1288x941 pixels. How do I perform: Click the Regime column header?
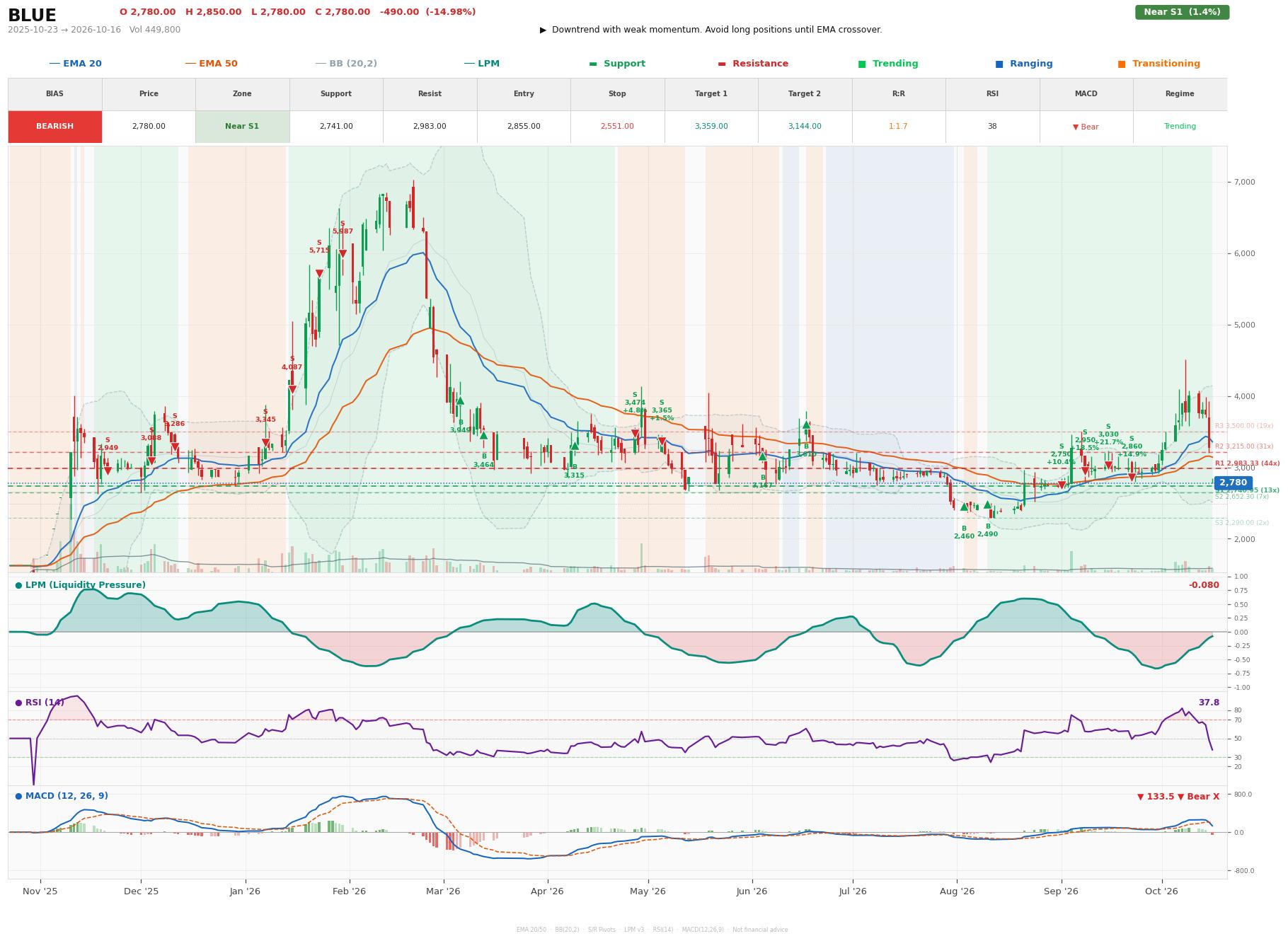(1180, 94)
